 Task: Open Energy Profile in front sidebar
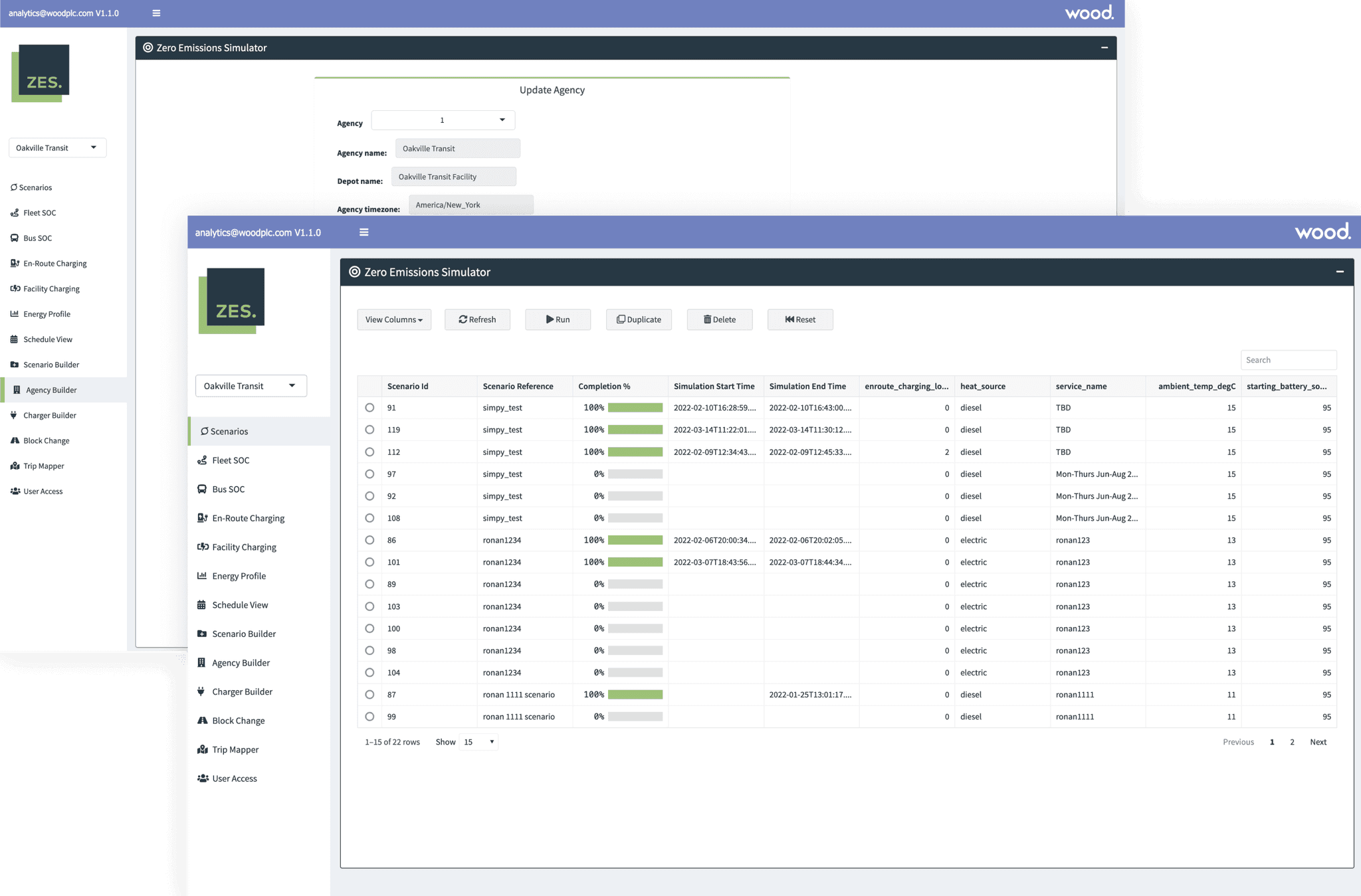[x=239, y=576]
